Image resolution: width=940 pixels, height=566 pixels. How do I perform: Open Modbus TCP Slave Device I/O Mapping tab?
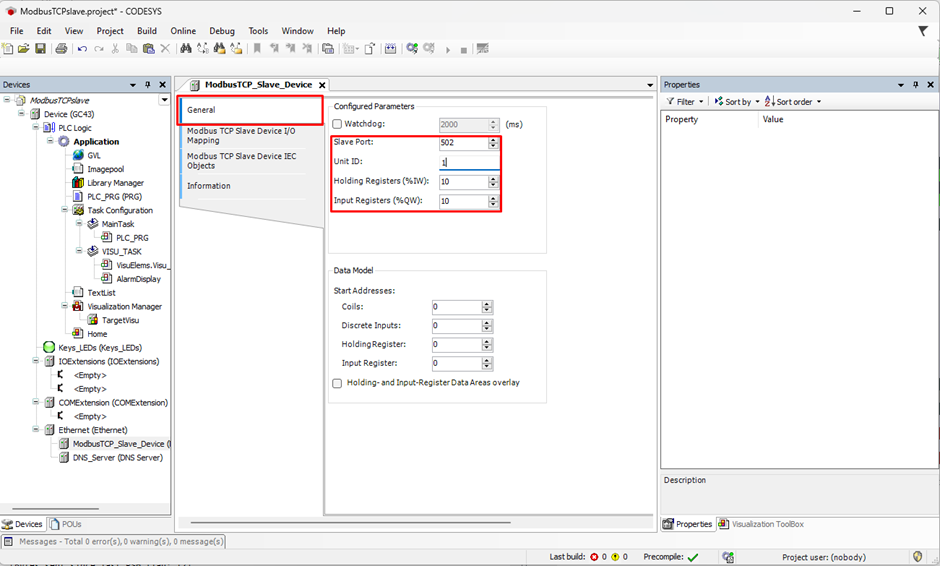pyautogui.click(x=243, y=136)
